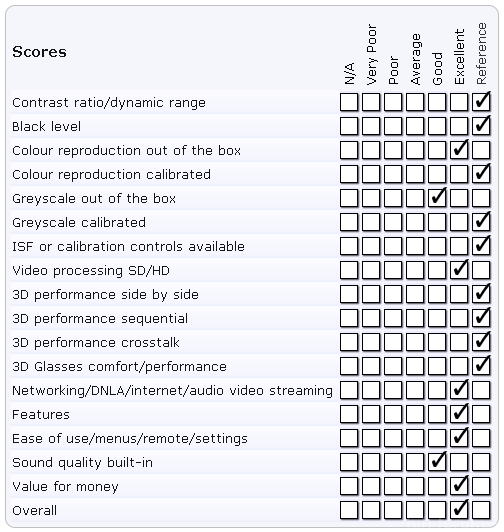Tick Excellent for Value for money
This screenshot has height=532, width=504.
pos(459,486)
